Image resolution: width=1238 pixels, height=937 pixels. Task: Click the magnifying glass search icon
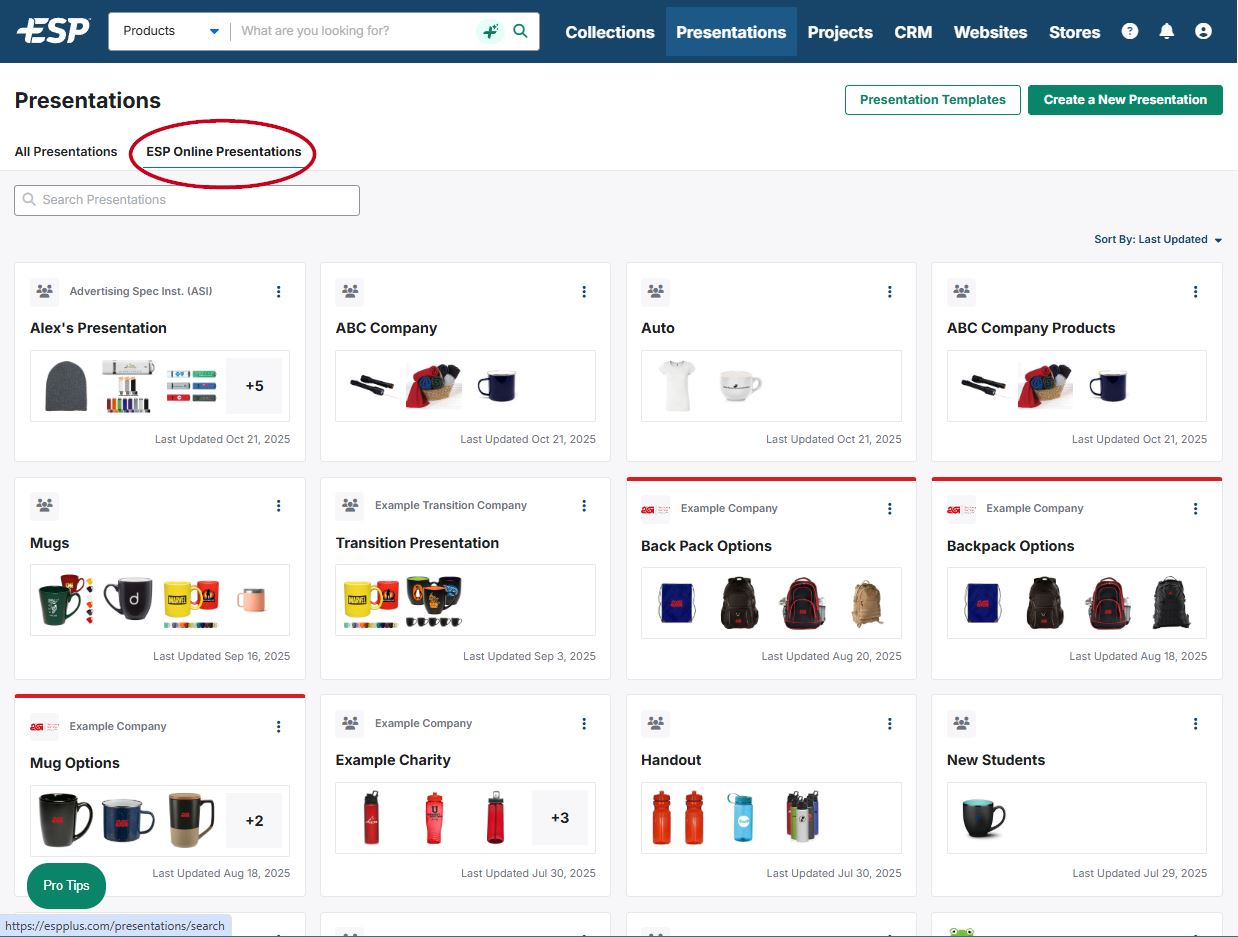click(x=520, y=31)
